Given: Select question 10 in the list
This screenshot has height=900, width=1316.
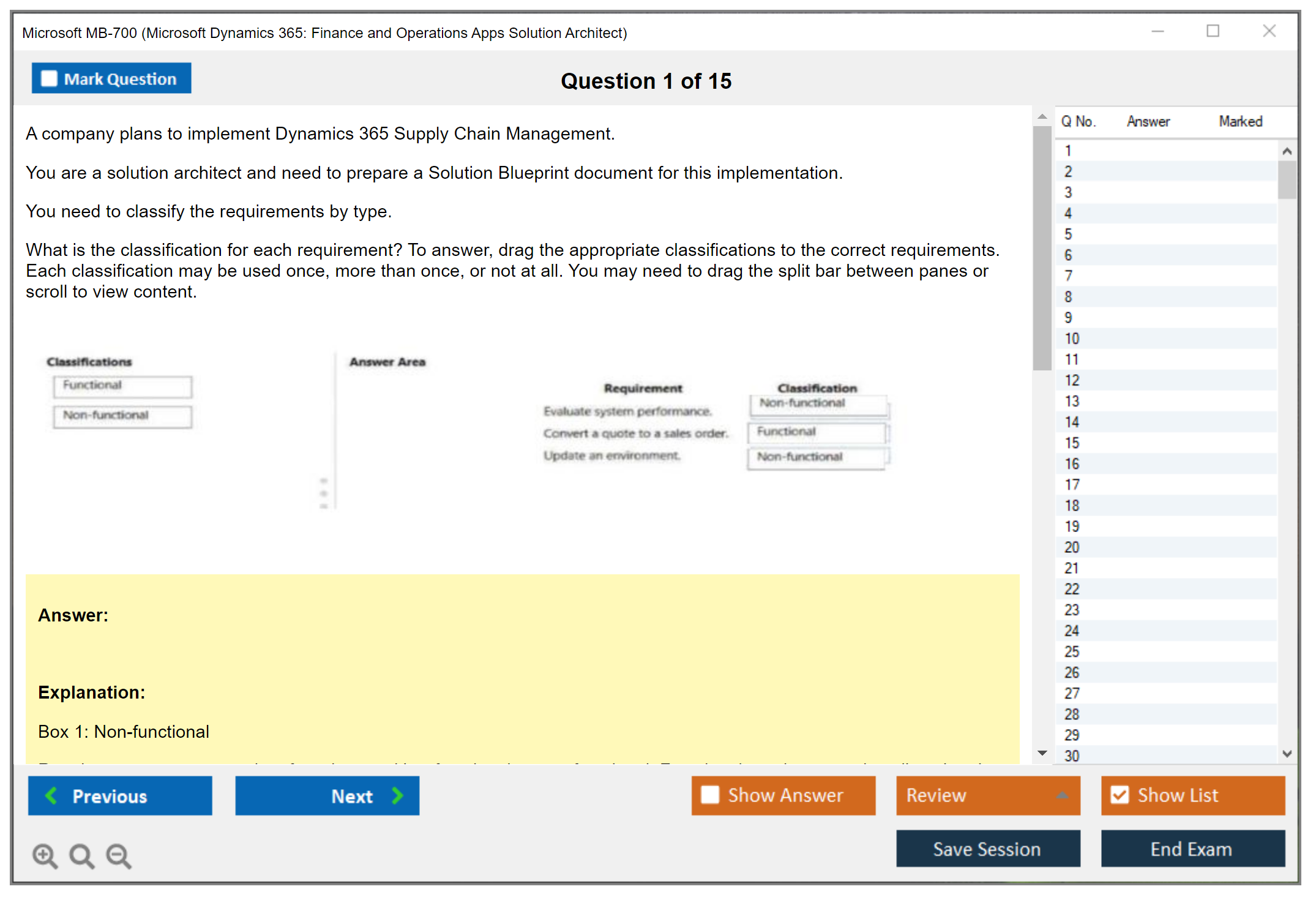Looking at the screenshot, I should pyautogui.click(x=1072, y=339).
